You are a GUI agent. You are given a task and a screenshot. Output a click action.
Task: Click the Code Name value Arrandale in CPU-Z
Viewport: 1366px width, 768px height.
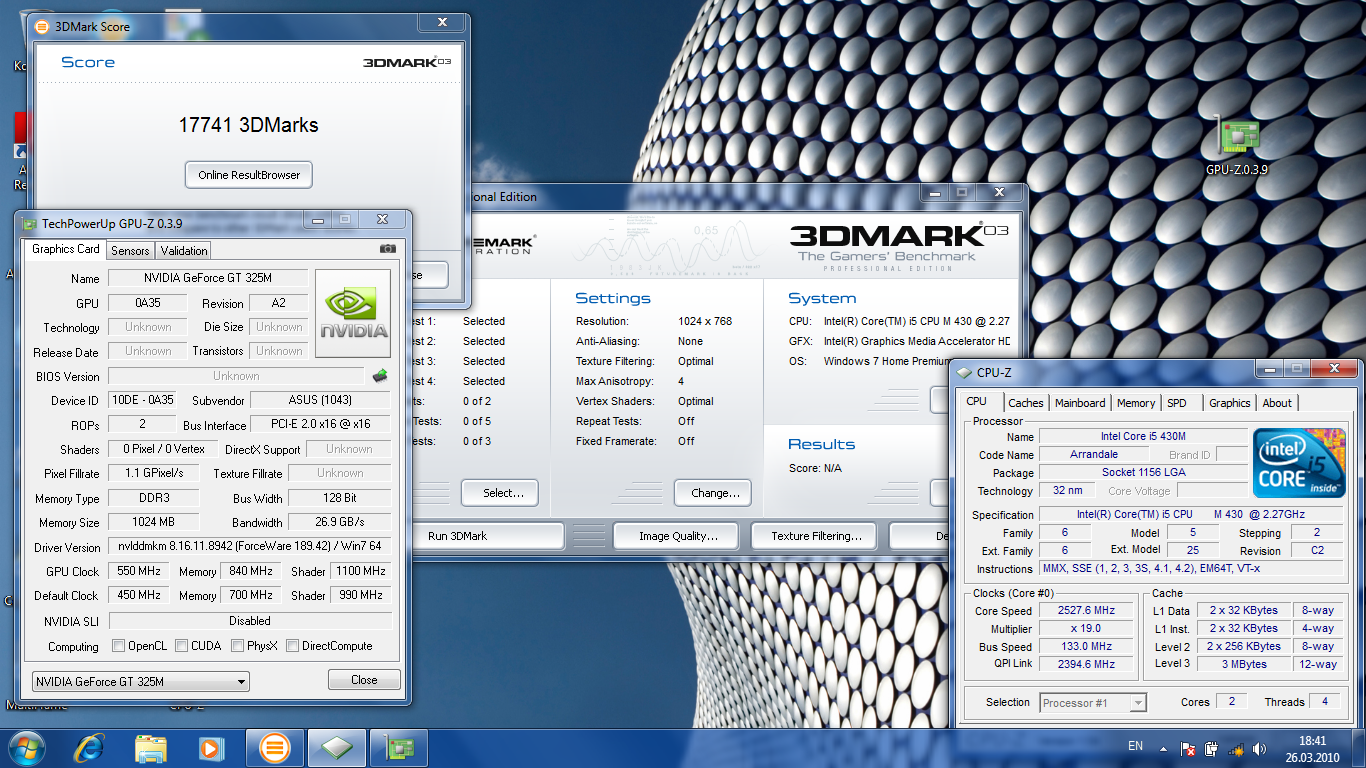click(x=1094, y=454)
